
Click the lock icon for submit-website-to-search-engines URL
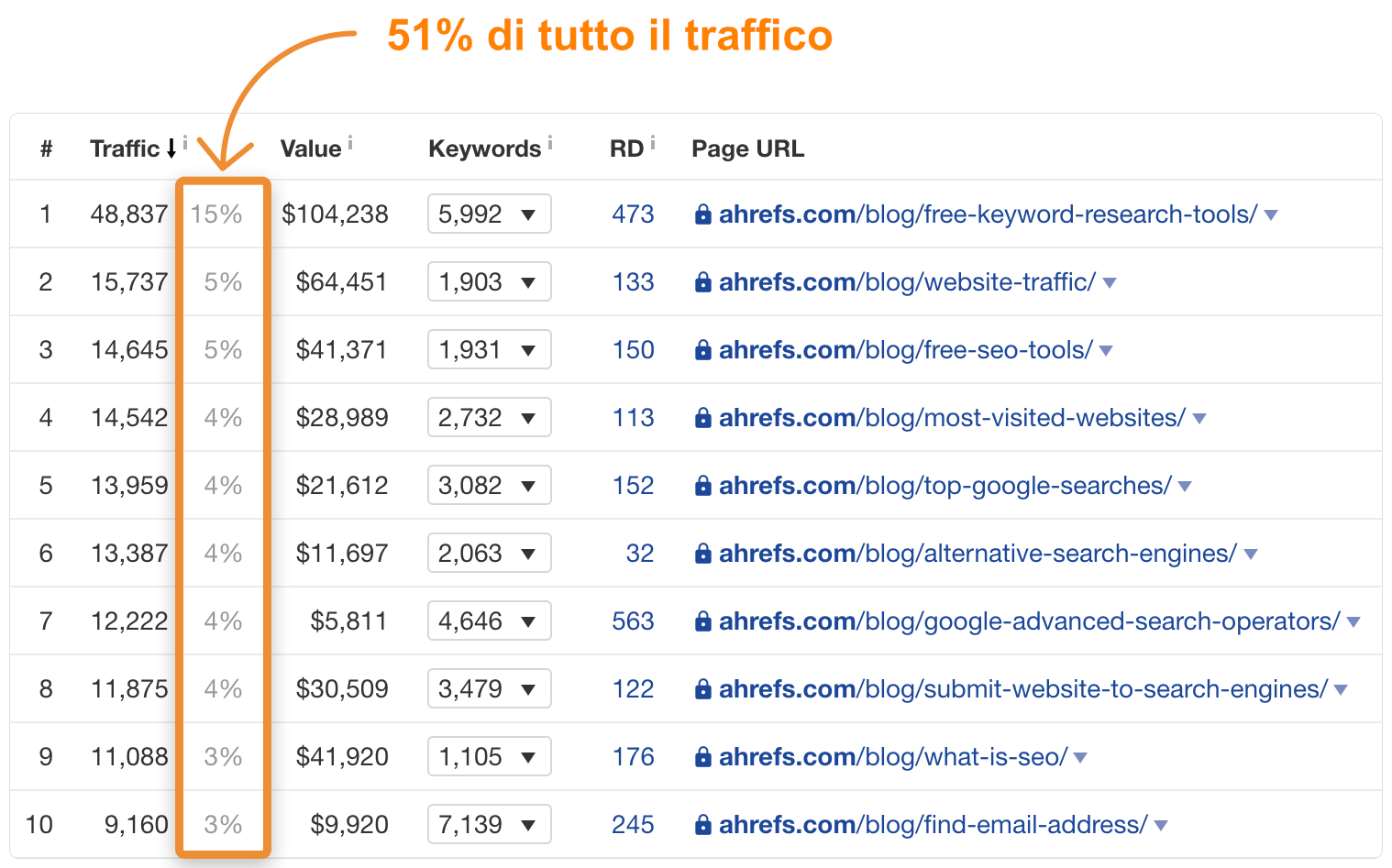pyautogui.click(x=703, y=689)
